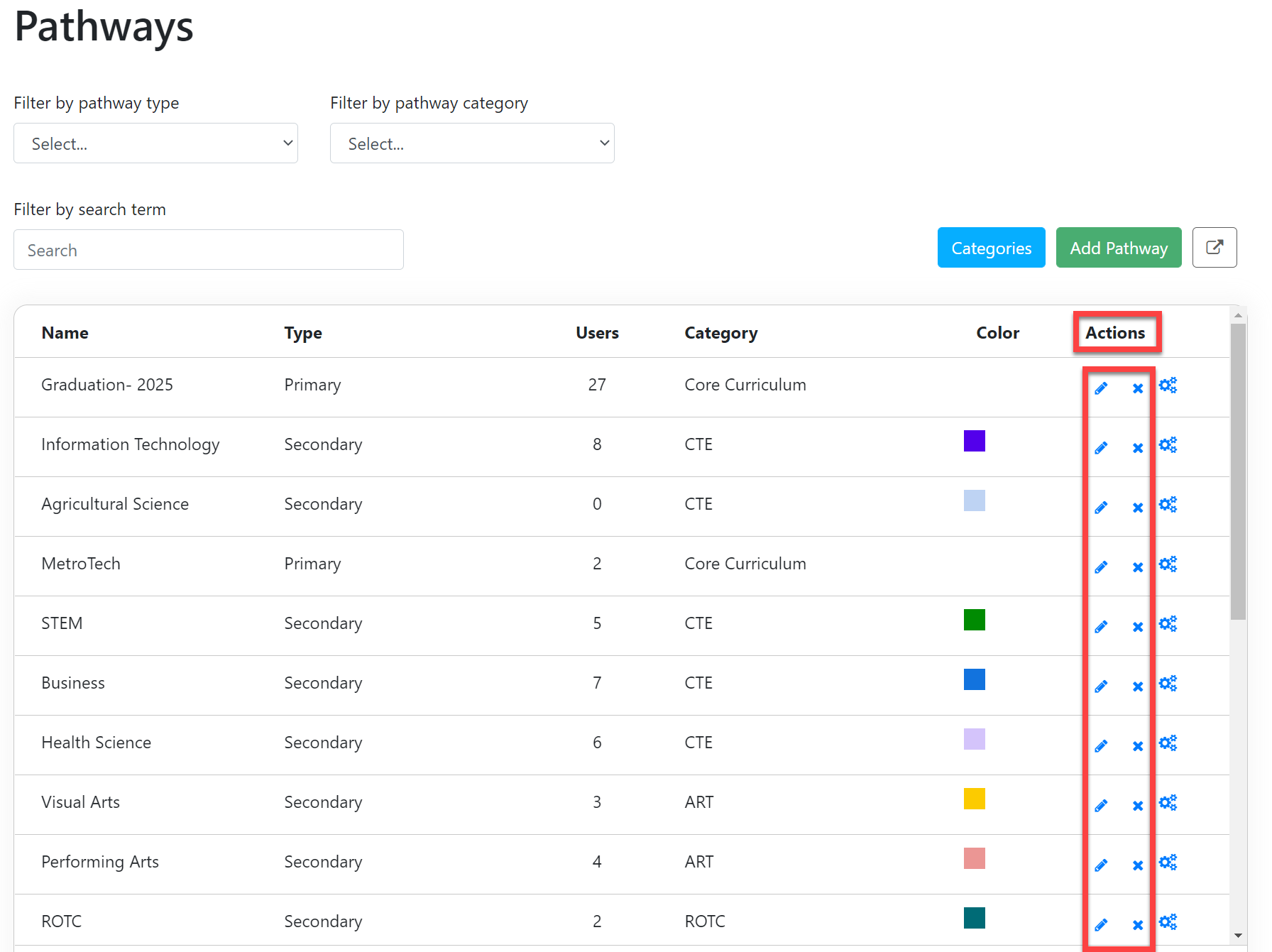
Task: Open gears settings for ROTC
Action: click(1168, 921)
